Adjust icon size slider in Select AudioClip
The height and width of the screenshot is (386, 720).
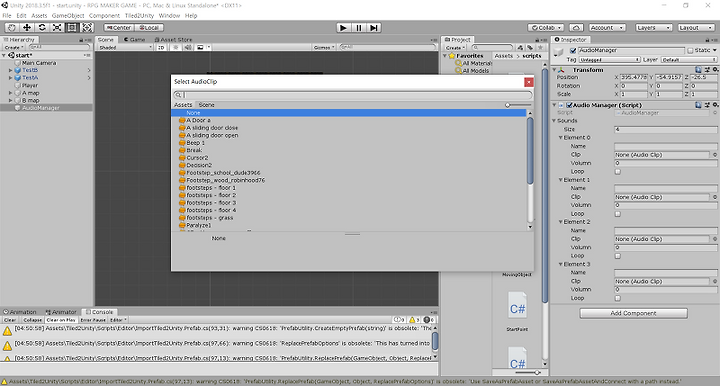[518, 105]
